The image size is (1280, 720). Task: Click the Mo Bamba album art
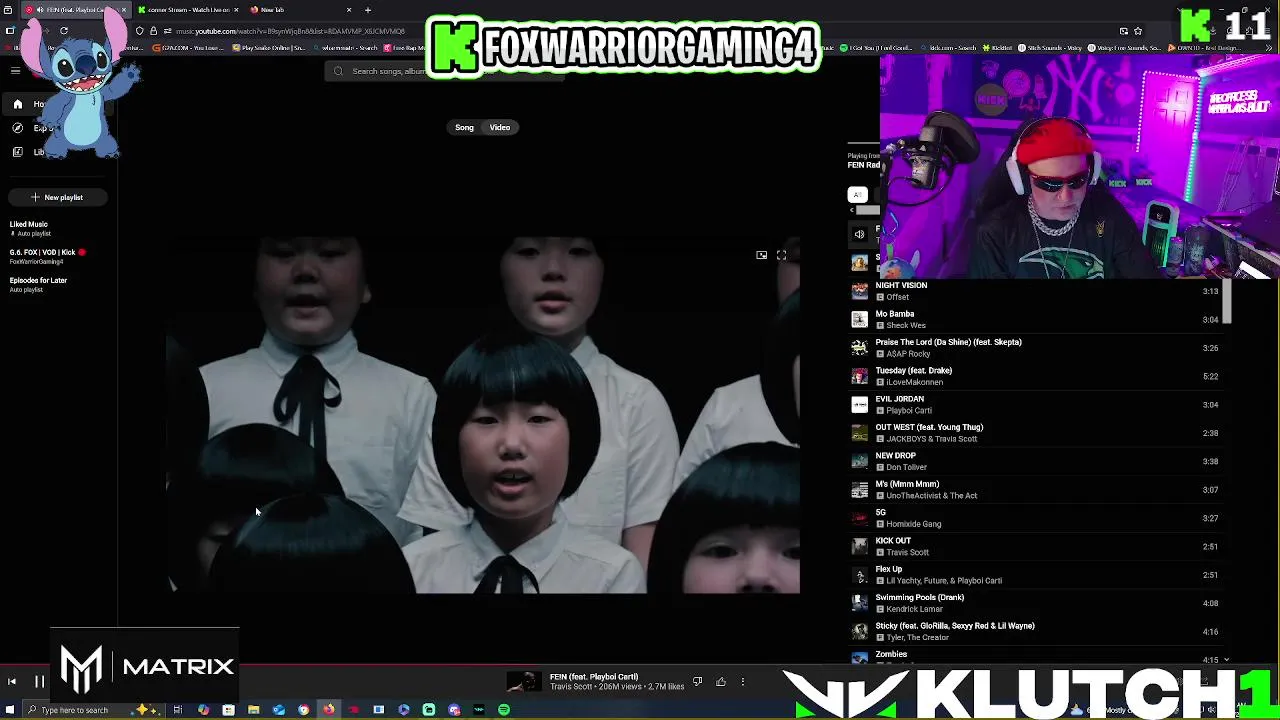click(859, 319)
